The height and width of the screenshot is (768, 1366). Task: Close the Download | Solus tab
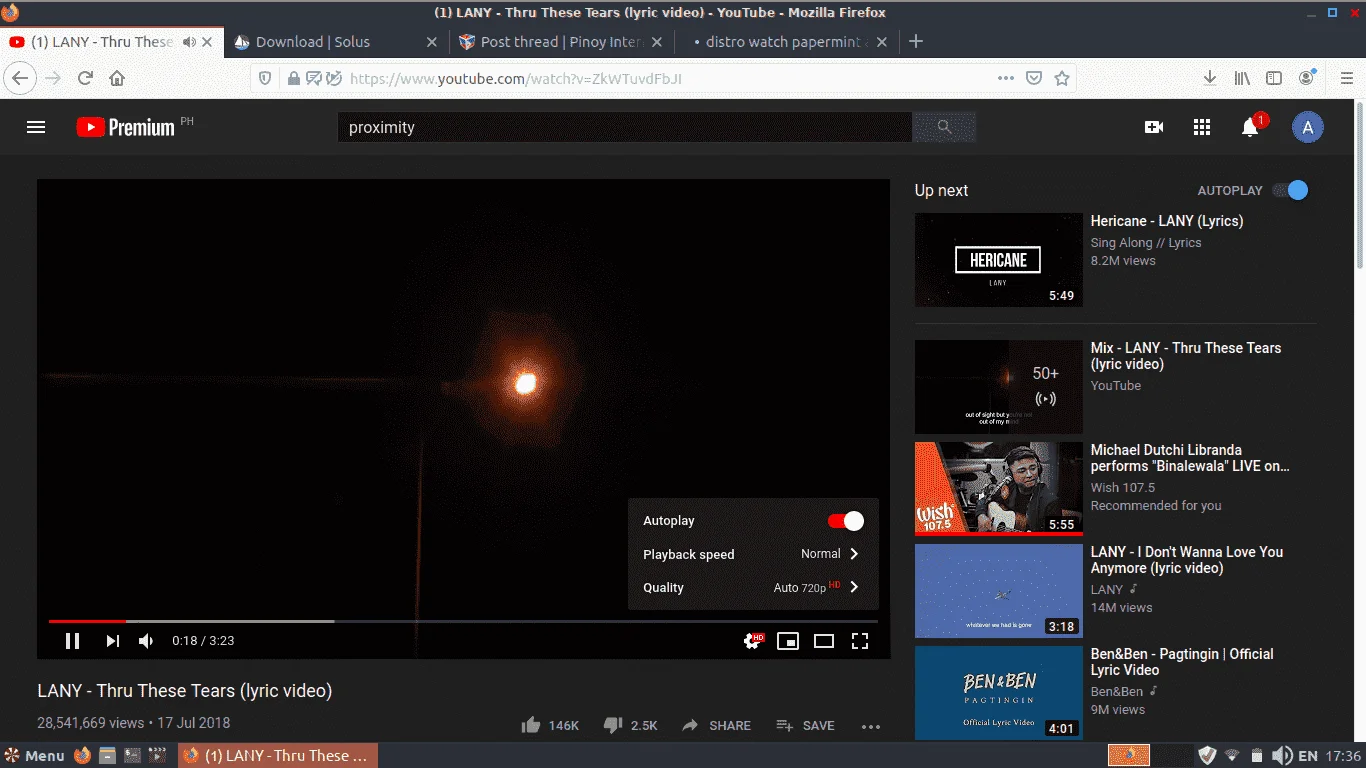click(x=432, y=42)
